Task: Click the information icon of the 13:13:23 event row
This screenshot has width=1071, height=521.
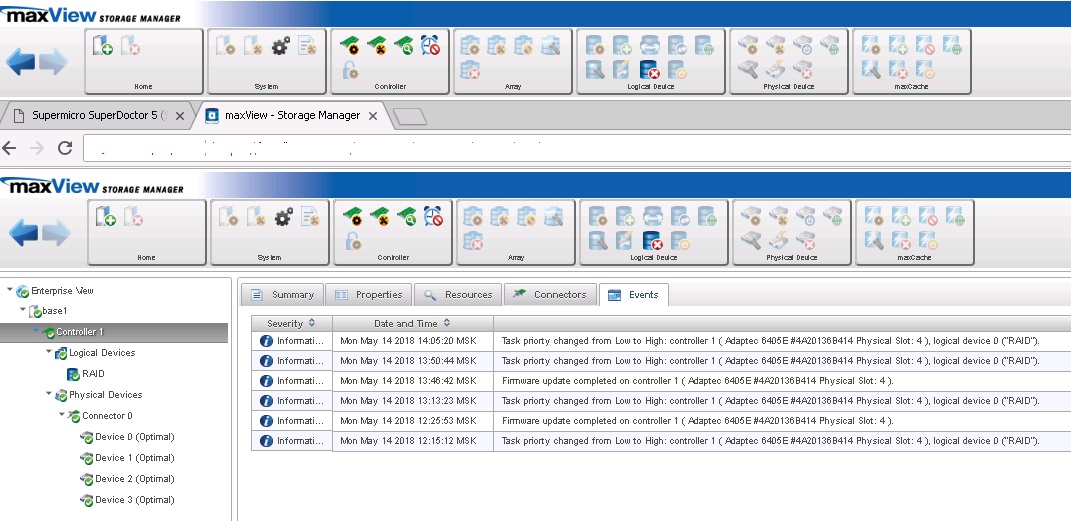Action: tap(266, 401)
